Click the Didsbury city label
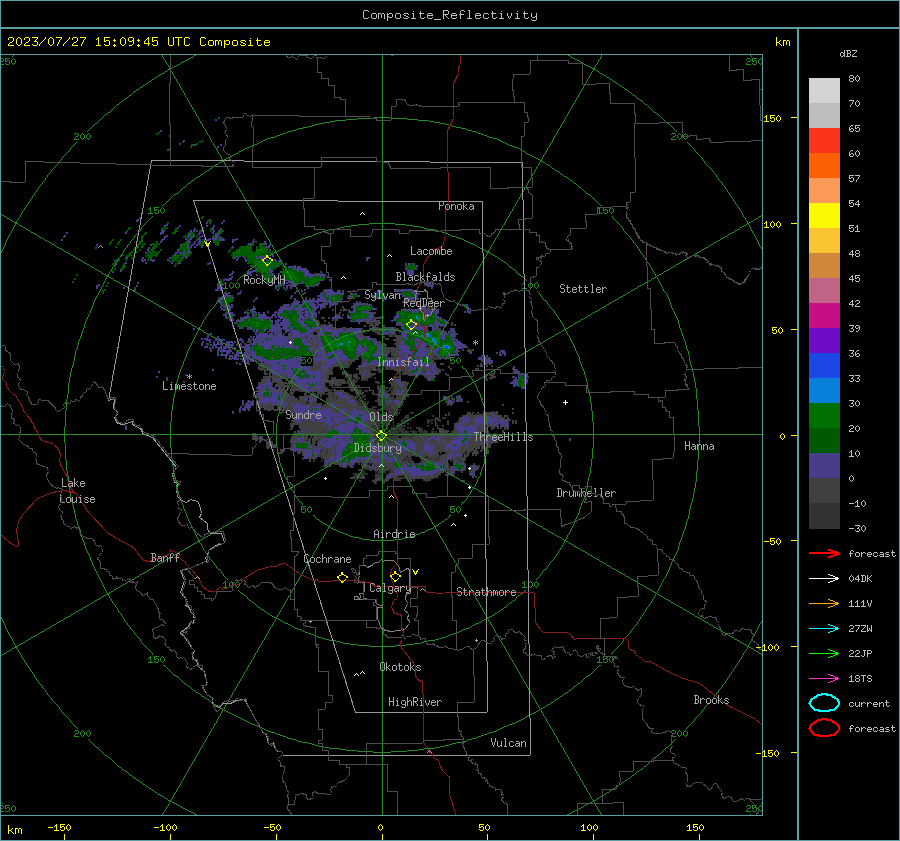The image size is (900, 841). (377, 448)
